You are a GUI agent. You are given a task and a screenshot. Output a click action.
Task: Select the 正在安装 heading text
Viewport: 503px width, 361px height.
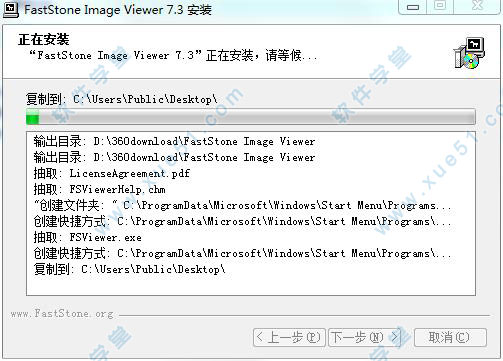tap(44, 39)
